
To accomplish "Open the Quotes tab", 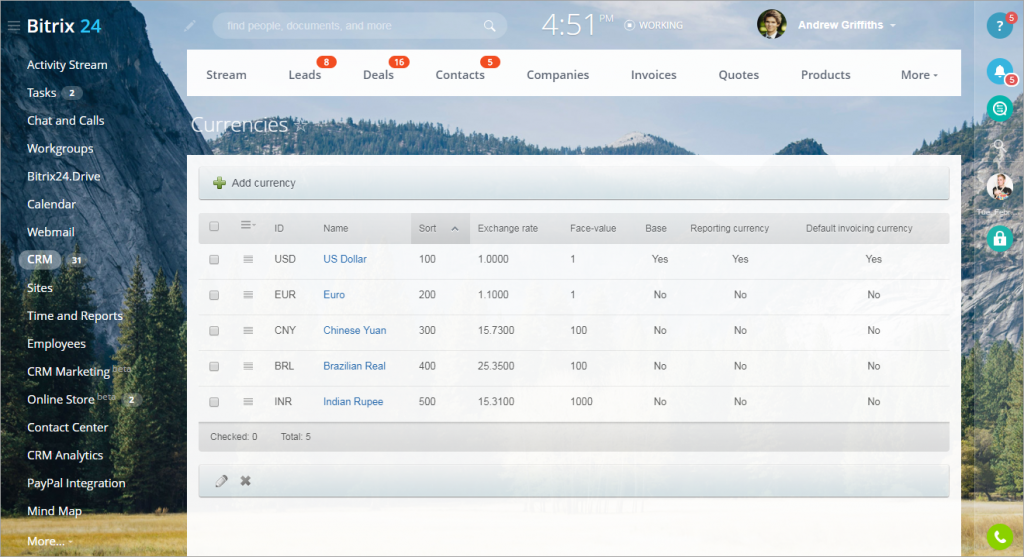I will pyautogui.click(x=739, y=75).
